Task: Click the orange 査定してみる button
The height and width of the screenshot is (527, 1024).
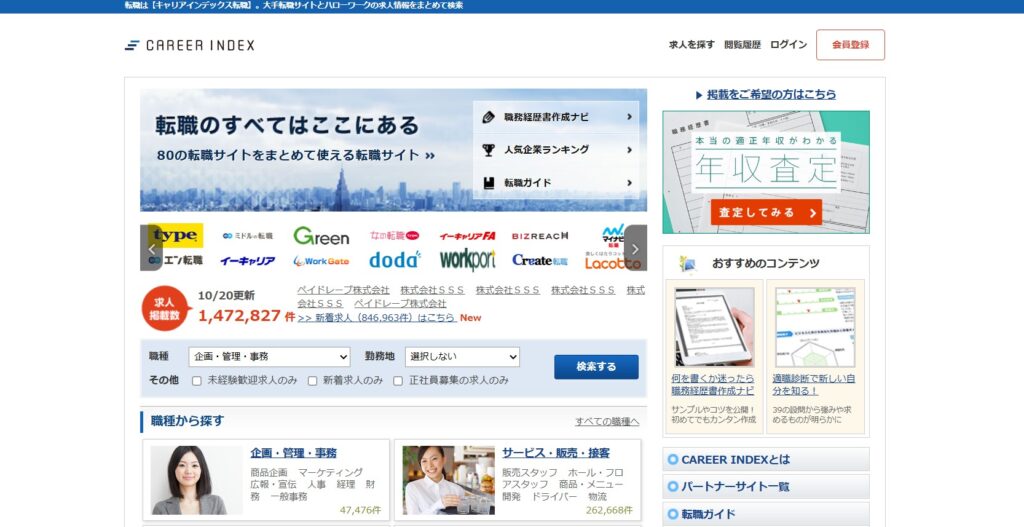Action: click(766, 212)
